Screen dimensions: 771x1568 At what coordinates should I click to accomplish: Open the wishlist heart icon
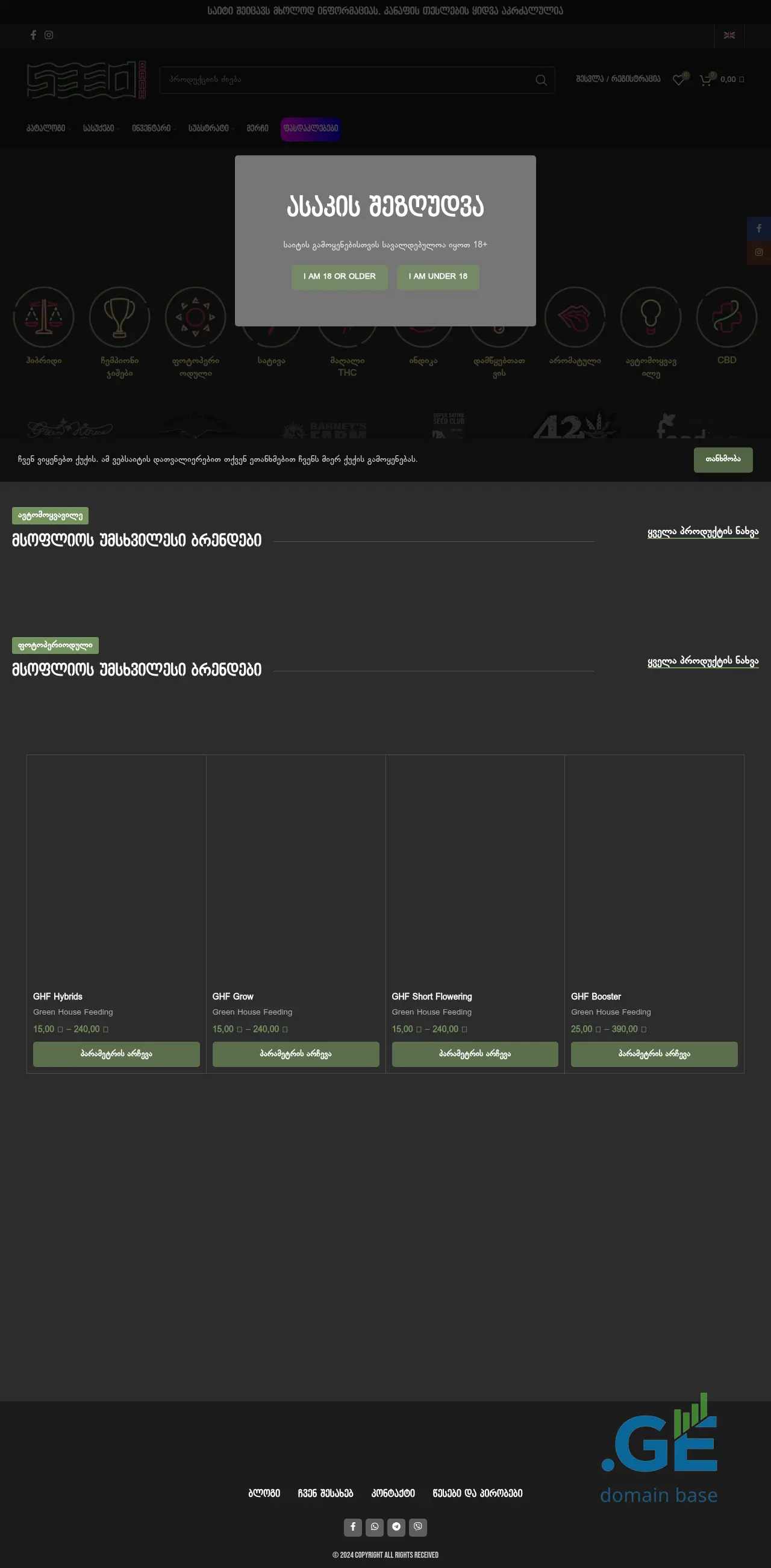[x=678, y=79]
